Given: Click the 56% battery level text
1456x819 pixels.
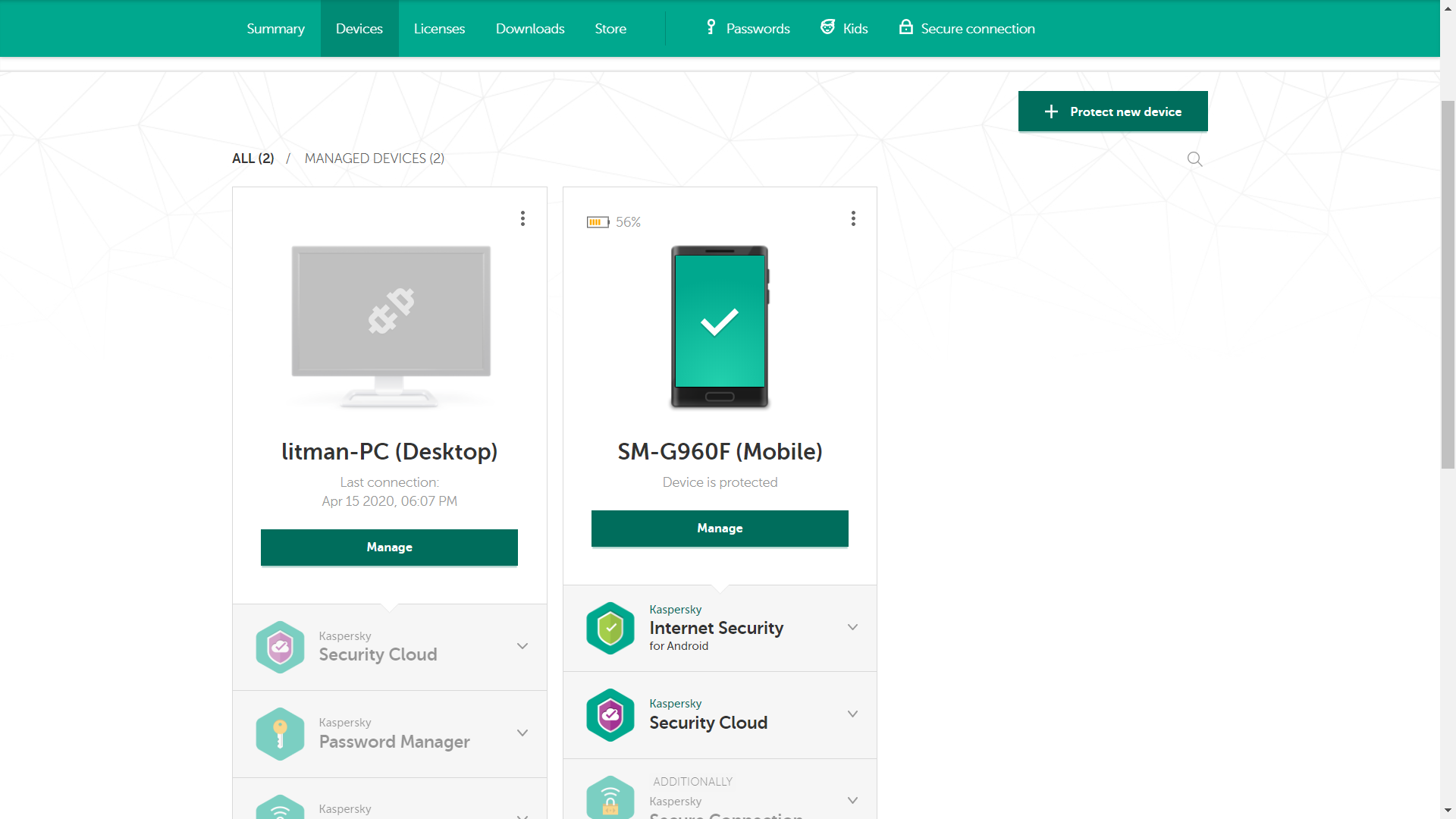Looking at the screenshot, I should [x=628, y=222].
